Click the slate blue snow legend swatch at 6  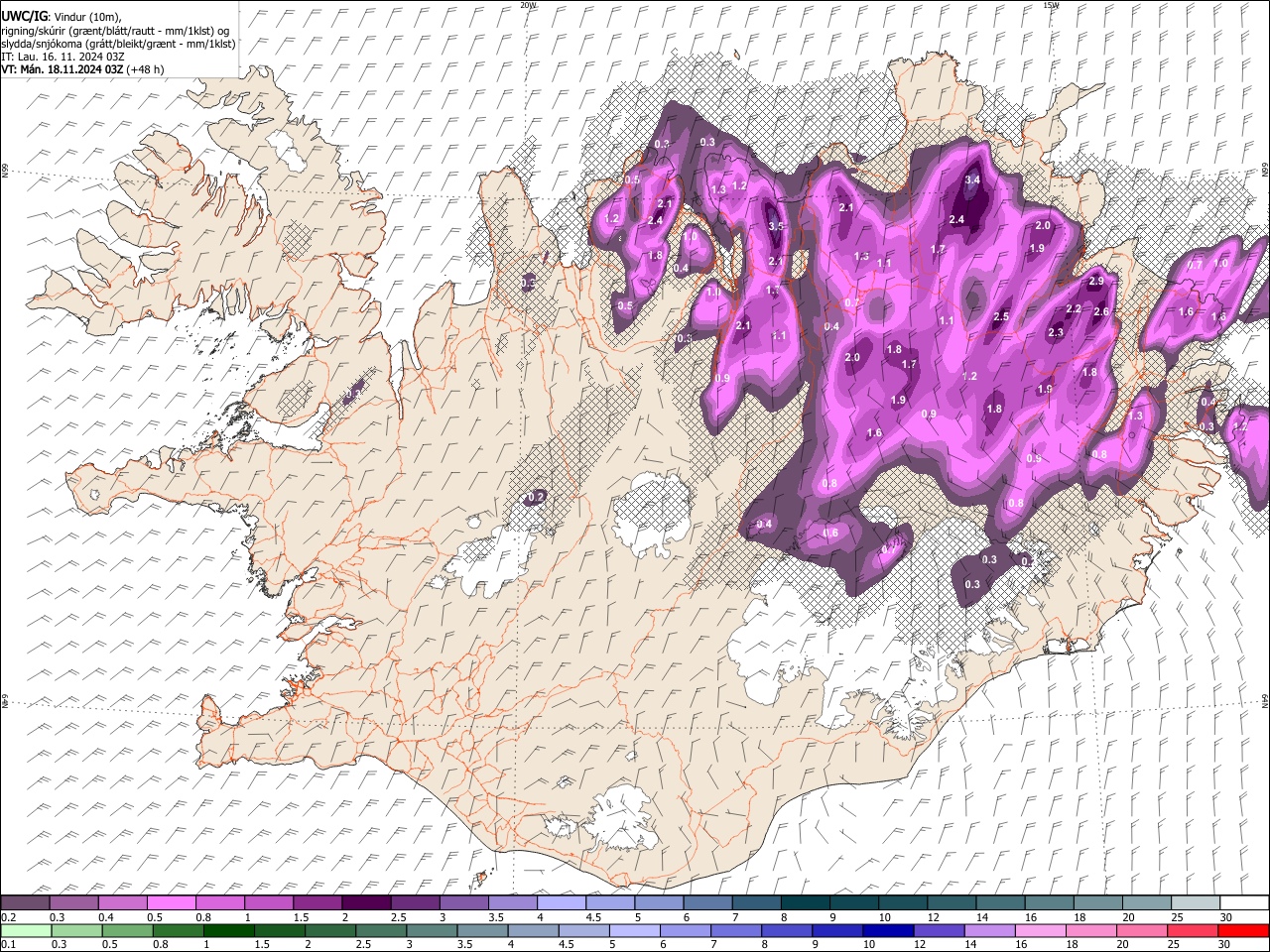pyautogui.click(x=707, y=902)
